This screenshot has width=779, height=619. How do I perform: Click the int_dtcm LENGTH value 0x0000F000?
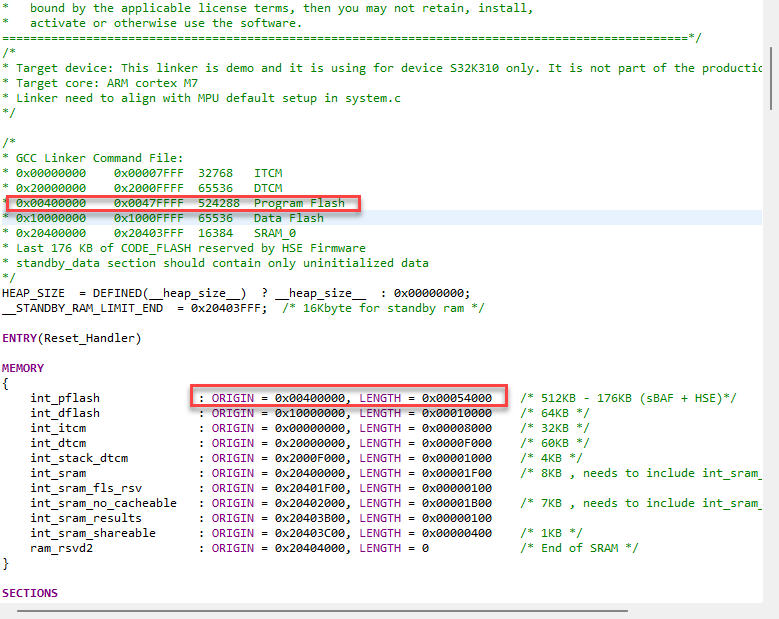[x=457, y=443]
